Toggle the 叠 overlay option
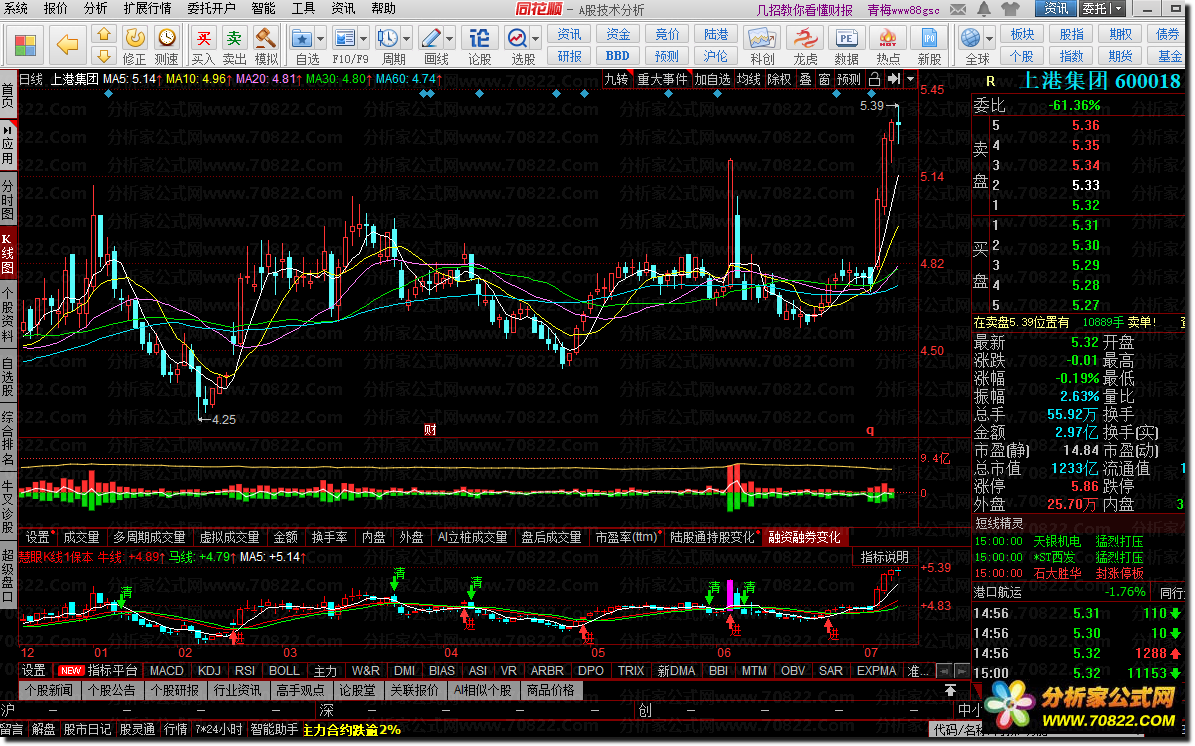This screenshot has width=1195, height=746. (805, 79)
